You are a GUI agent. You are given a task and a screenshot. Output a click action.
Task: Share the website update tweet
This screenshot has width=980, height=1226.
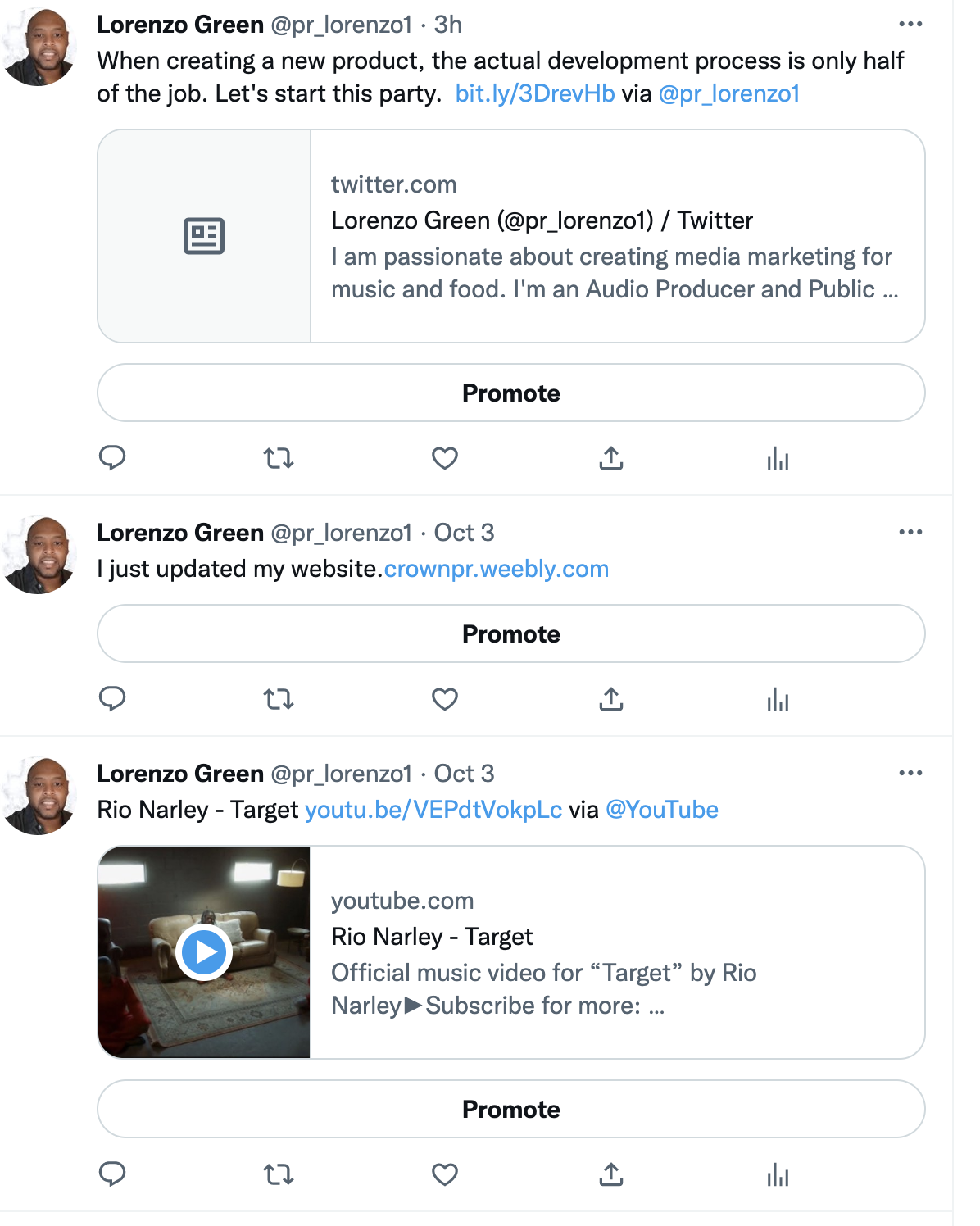coord(611,699)
